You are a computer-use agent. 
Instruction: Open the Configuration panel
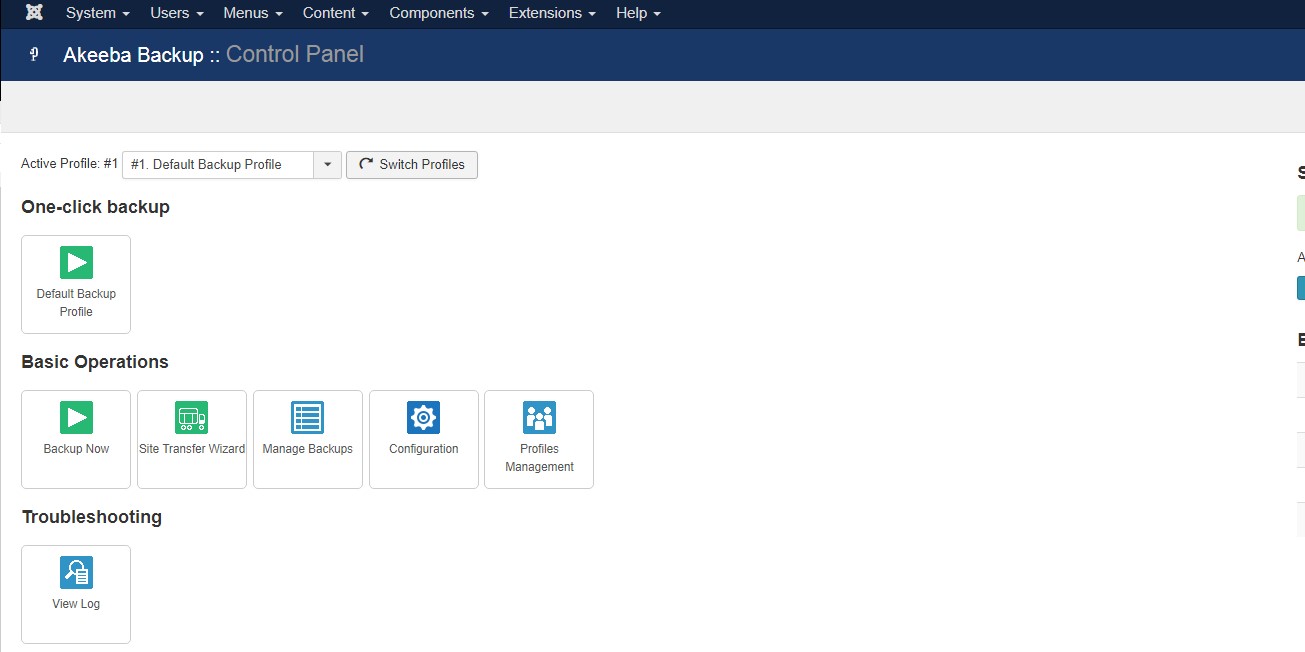click(423, 439)
